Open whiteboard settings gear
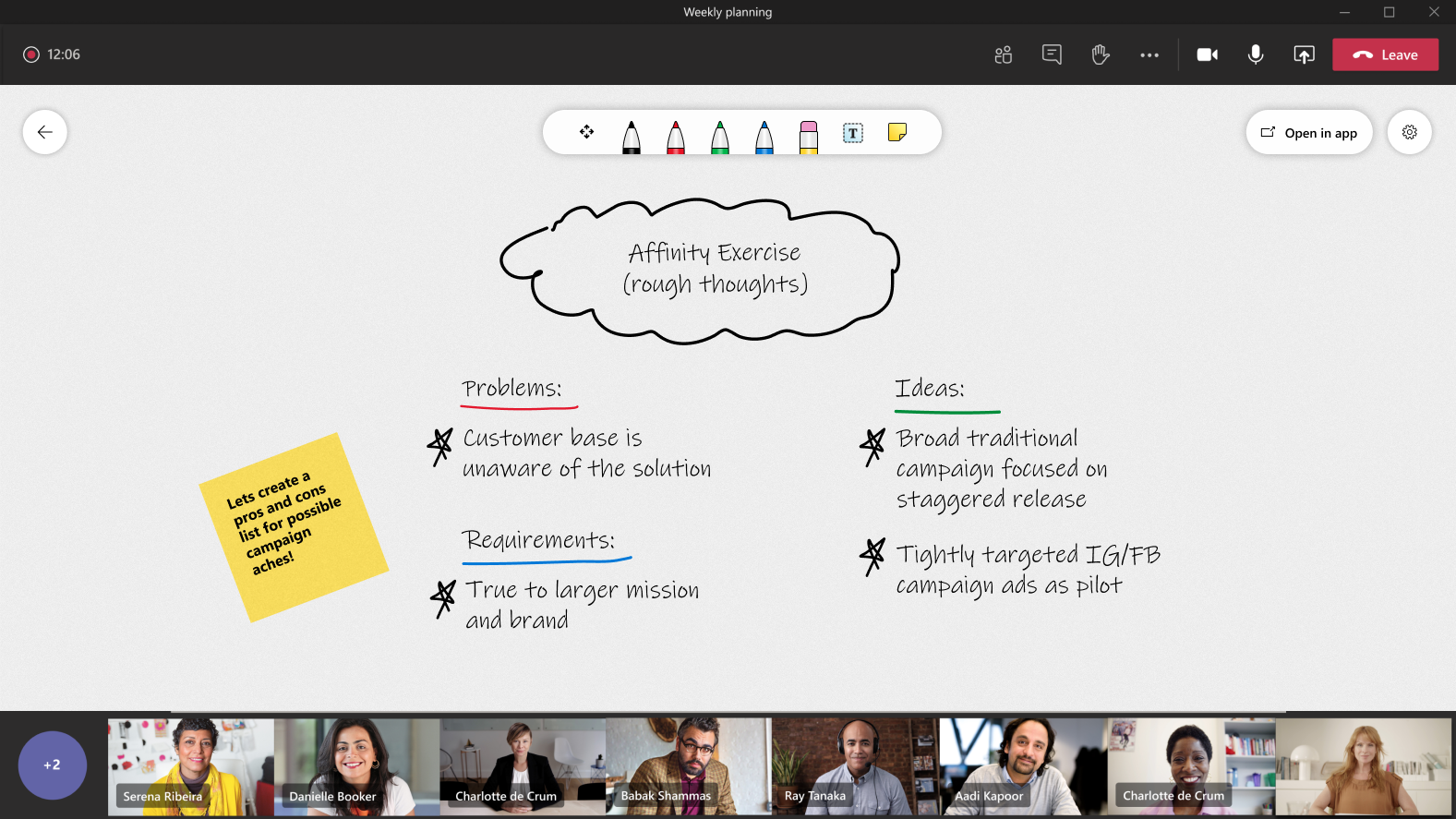Viewport: 1456px width, 819px height. point(1410,132)
